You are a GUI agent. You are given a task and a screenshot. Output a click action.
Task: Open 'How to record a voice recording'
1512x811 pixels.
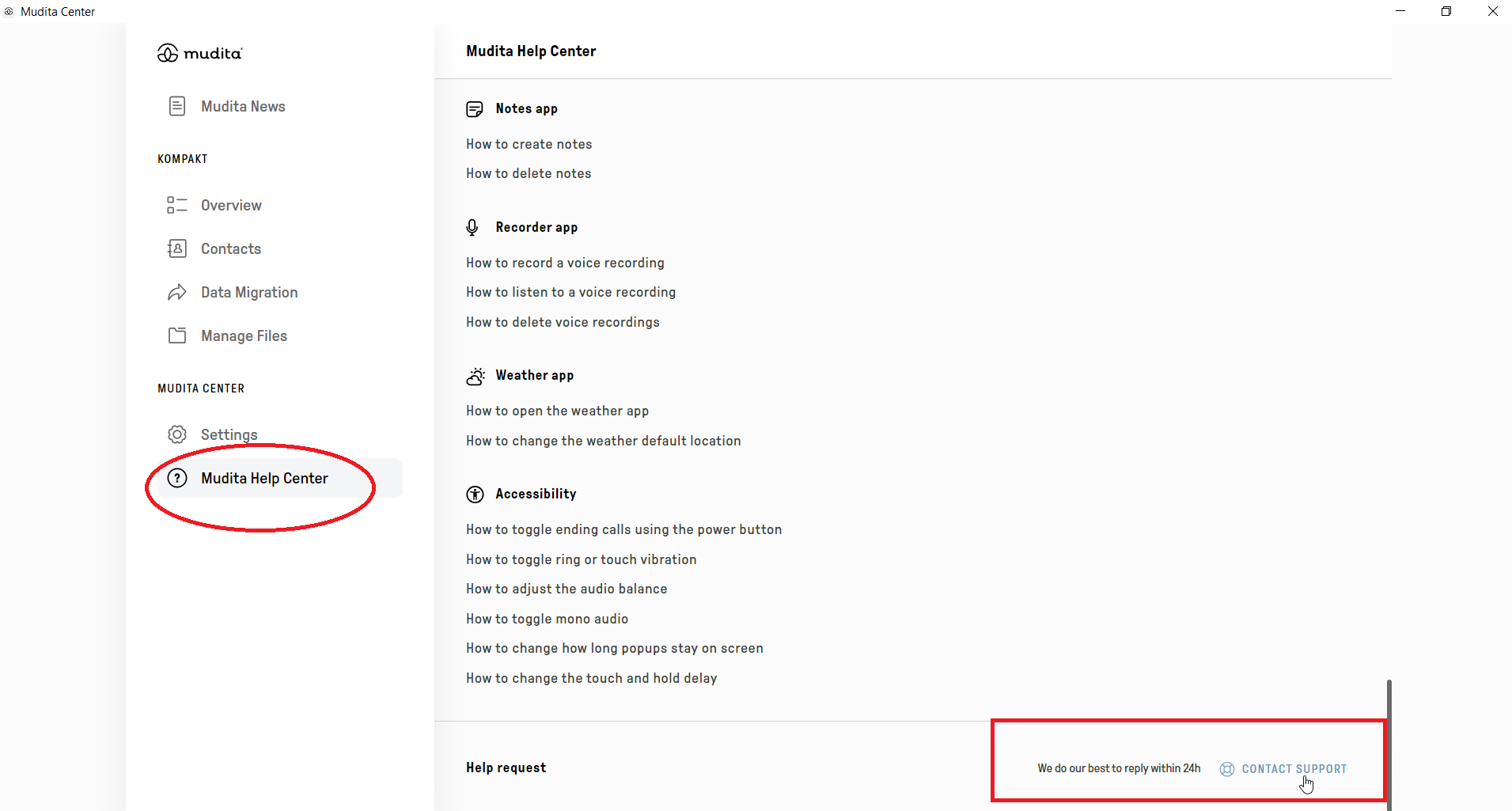click(x=565, y=263)
